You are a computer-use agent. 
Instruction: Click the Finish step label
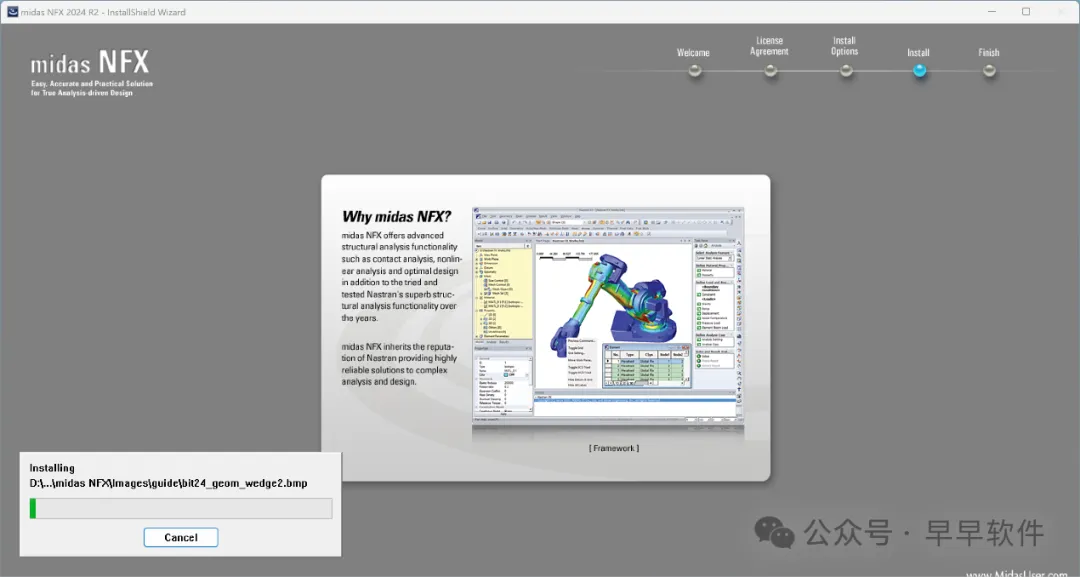point(988,52)
